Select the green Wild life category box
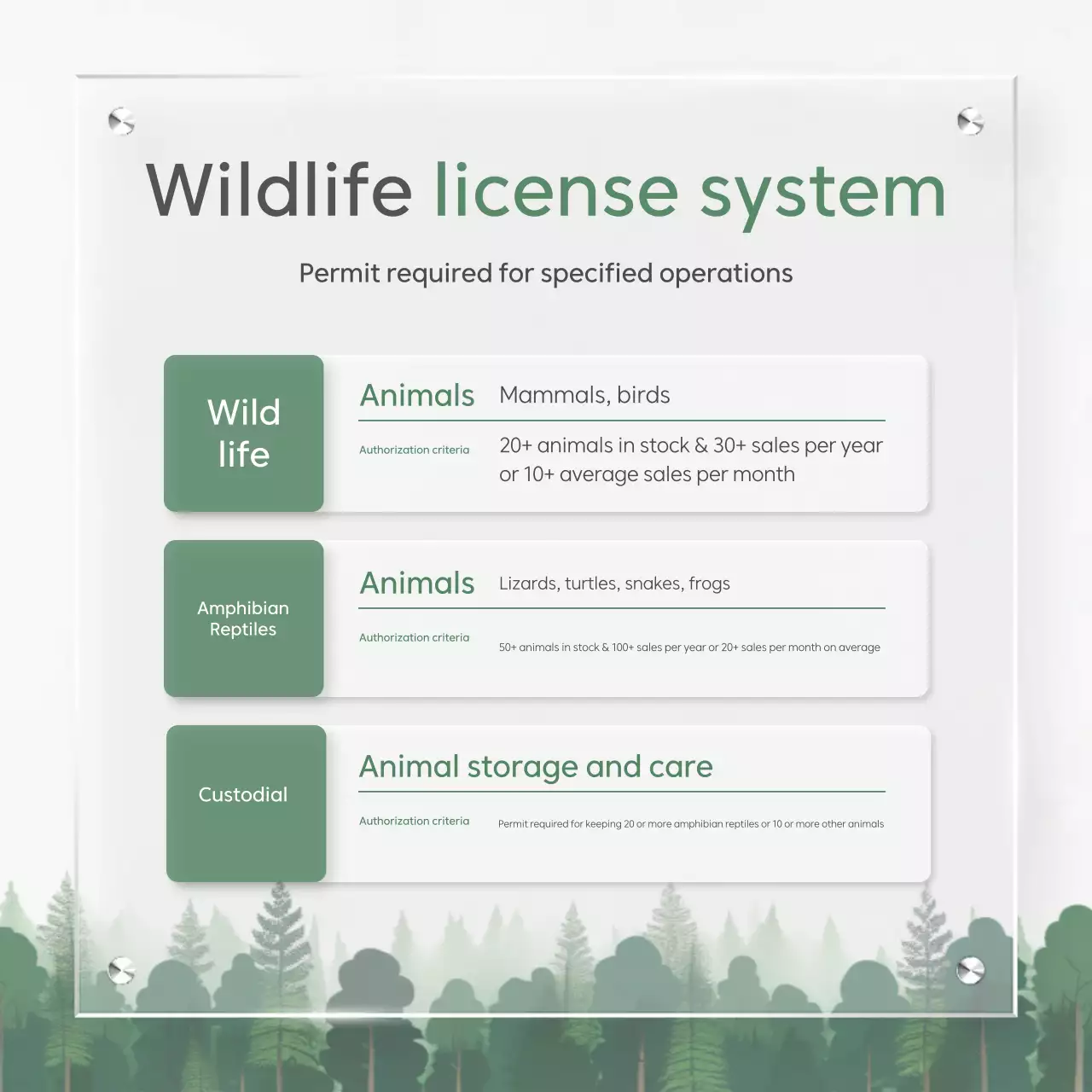The image size is (1092, 1092). 244,433
